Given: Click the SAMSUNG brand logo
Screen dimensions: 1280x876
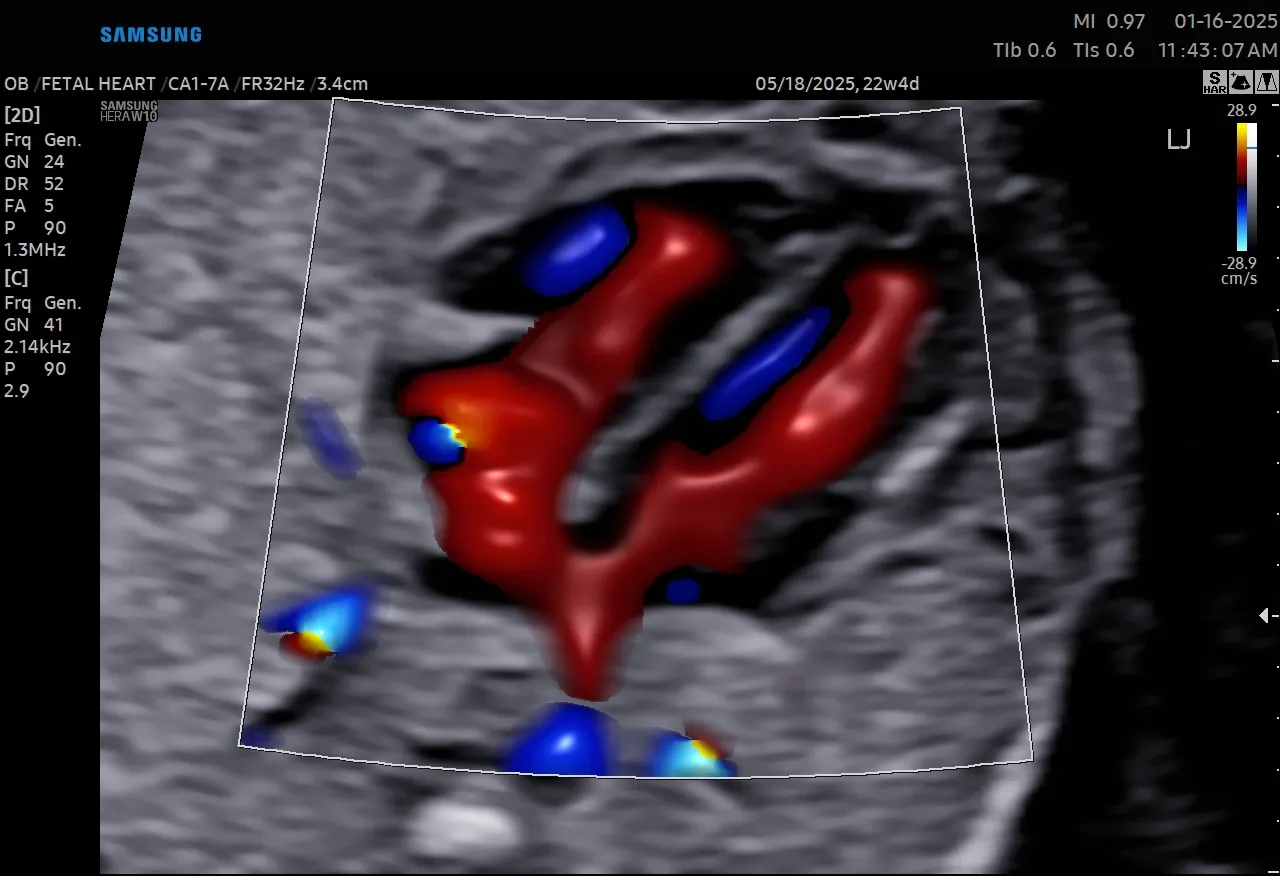Looking at the screenshot, I should (150, 34).
